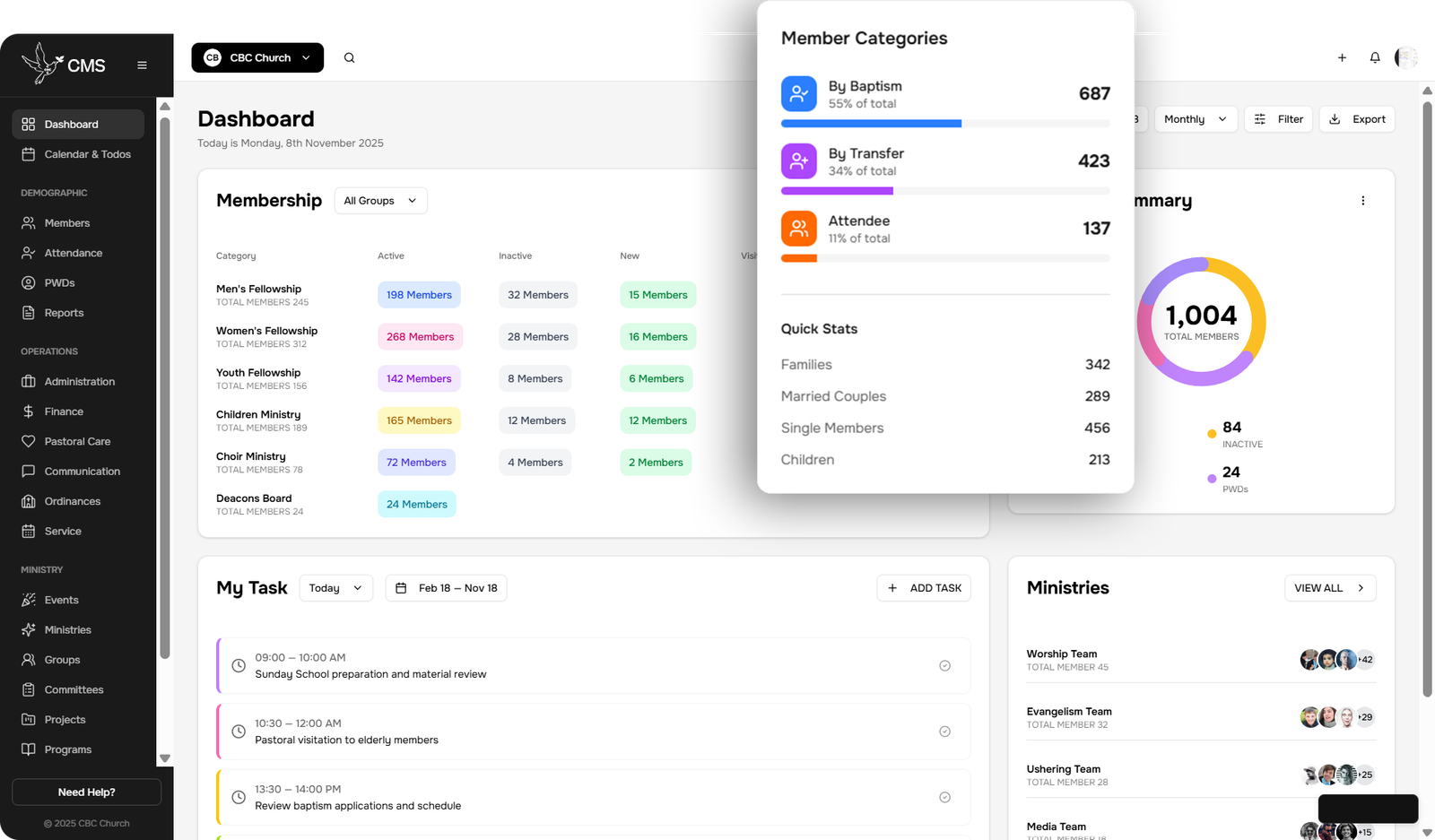Click the Reports document icon
1435x840 pixels.
[x=29, y=313]
